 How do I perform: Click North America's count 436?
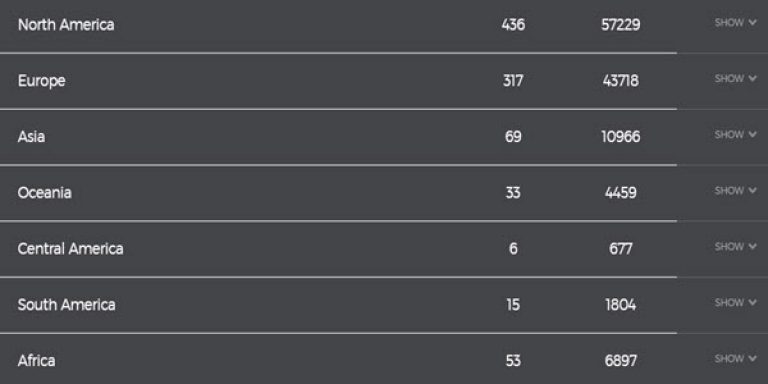click(x=513, y=25)
